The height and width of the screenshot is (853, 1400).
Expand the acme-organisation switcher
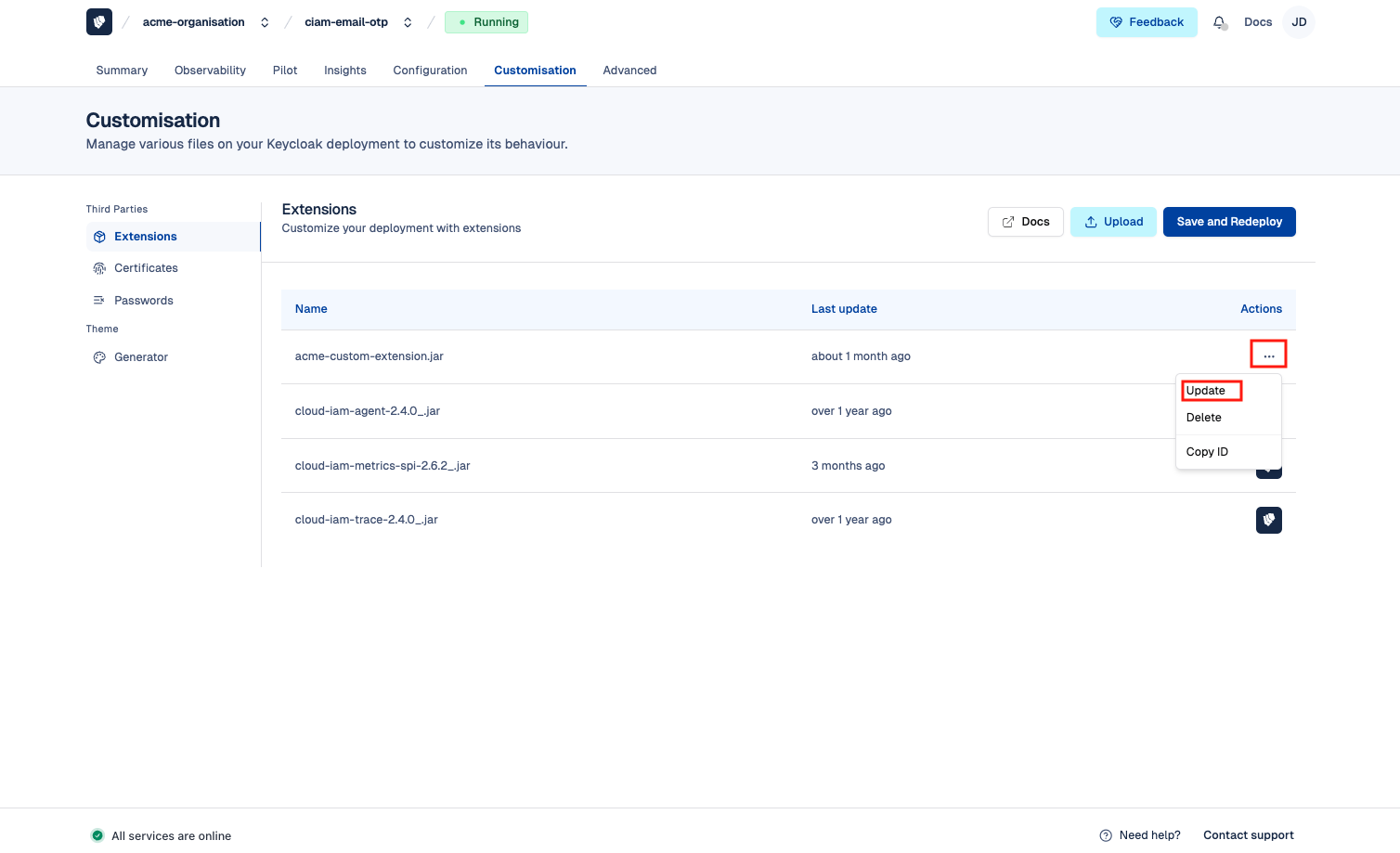[265, 22]
